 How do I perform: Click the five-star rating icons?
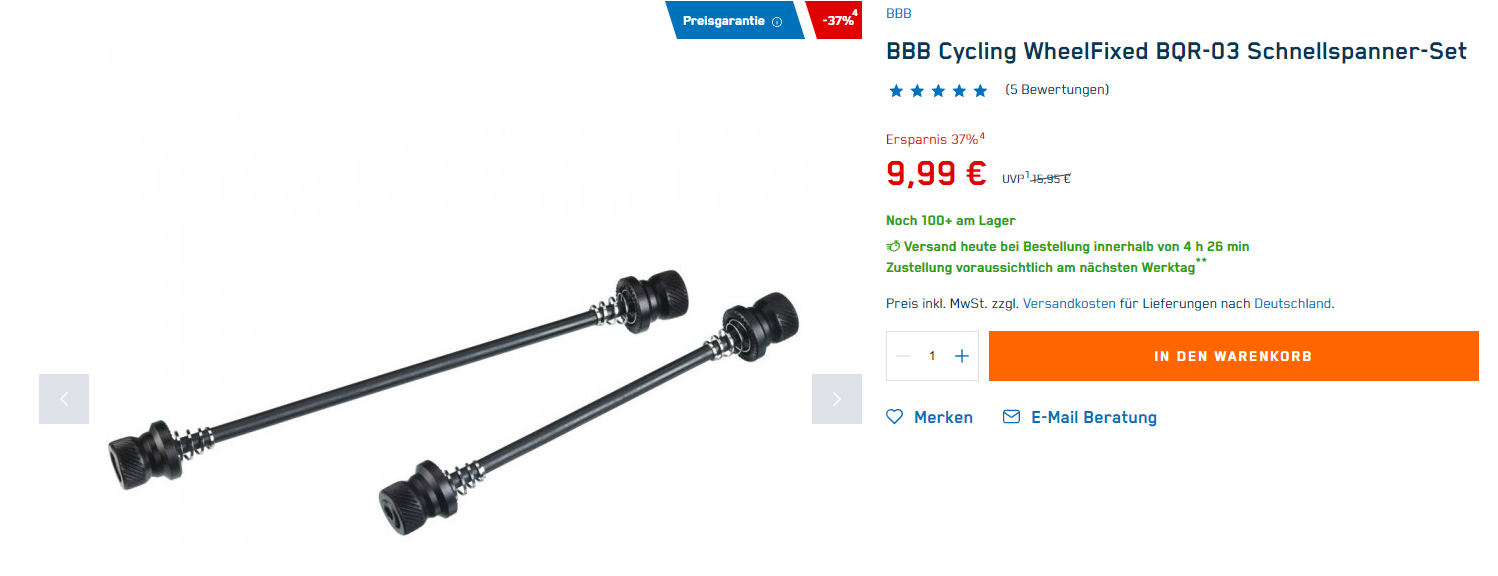tap(938, 90)
